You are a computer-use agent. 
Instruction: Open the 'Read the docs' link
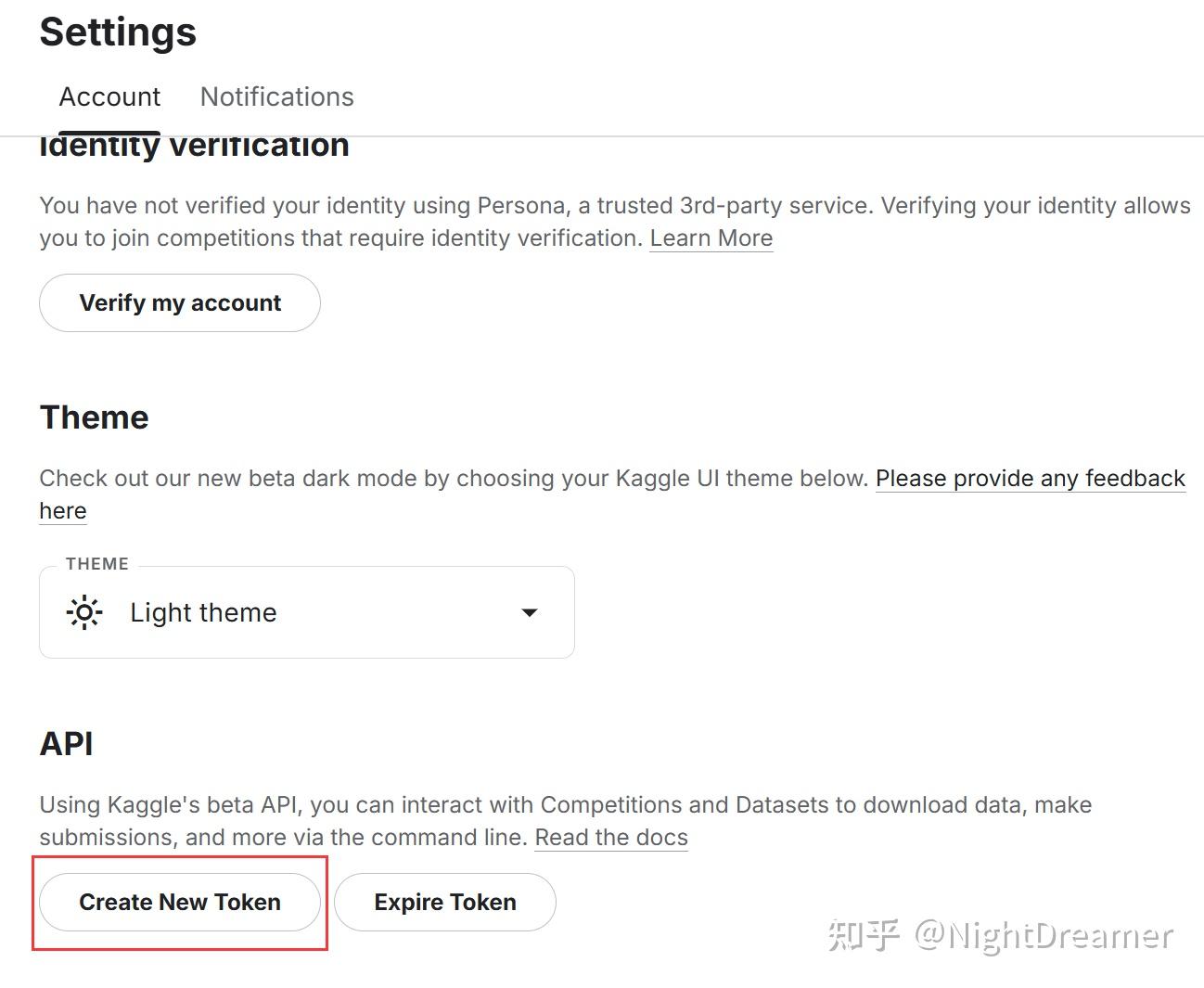[x=611, y=838]
